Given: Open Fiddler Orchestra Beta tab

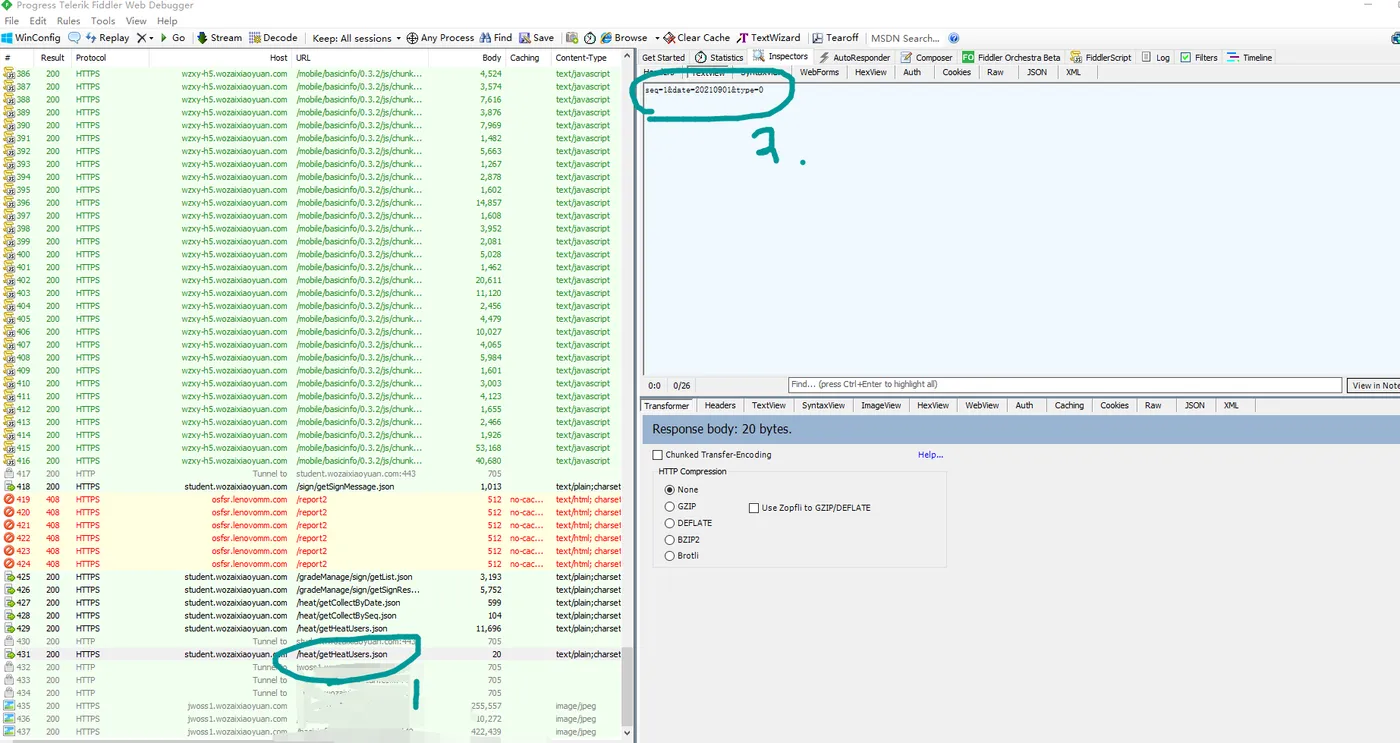Looking at the screenshot, I should coord(1011,57).
